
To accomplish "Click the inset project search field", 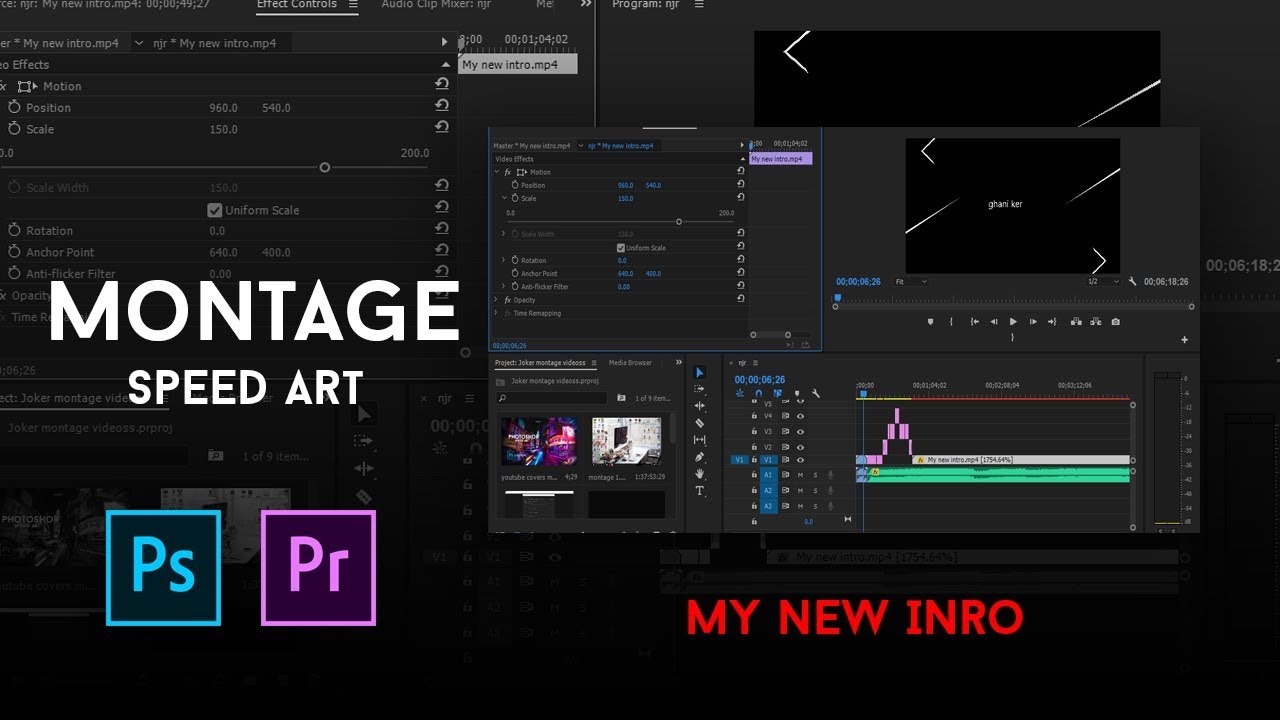I will pos(551,398).
